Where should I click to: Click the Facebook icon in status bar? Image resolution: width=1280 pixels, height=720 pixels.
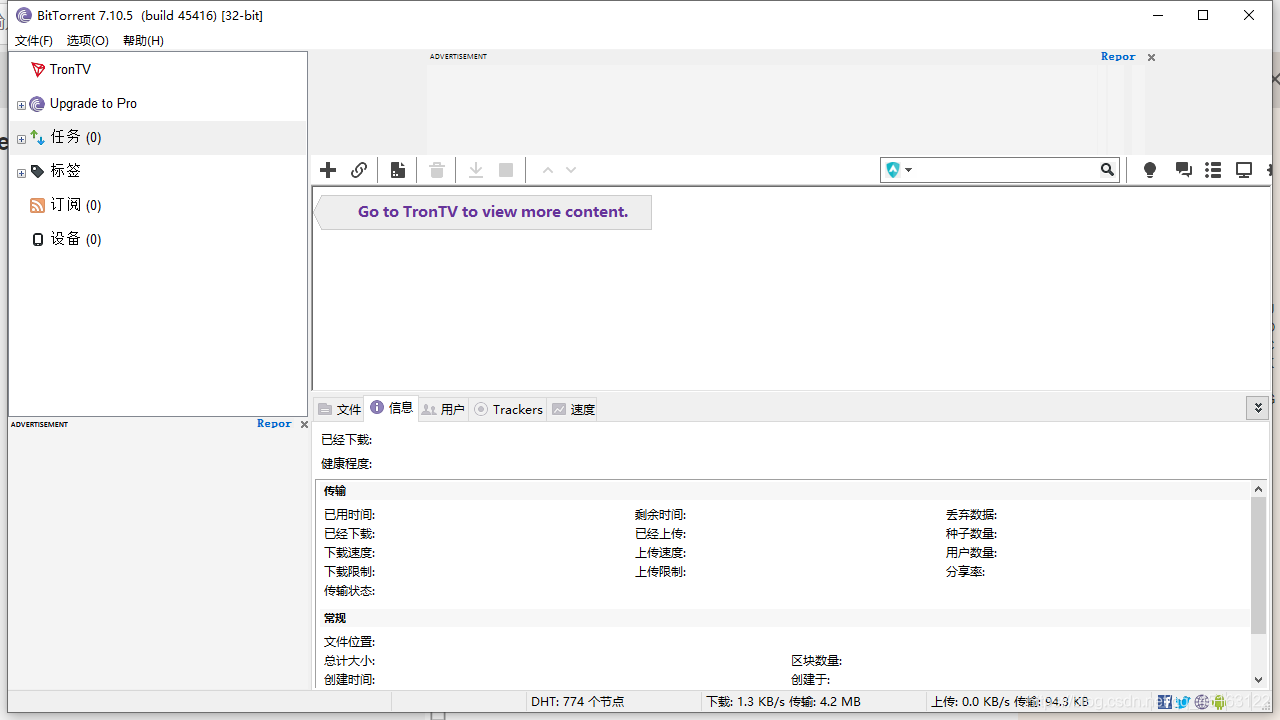tap(1165, 702)
